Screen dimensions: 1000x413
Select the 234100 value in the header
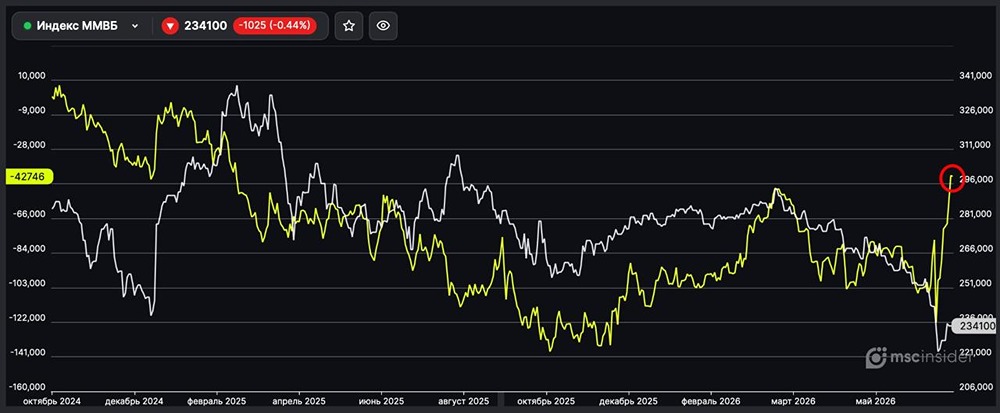point(205,26)
